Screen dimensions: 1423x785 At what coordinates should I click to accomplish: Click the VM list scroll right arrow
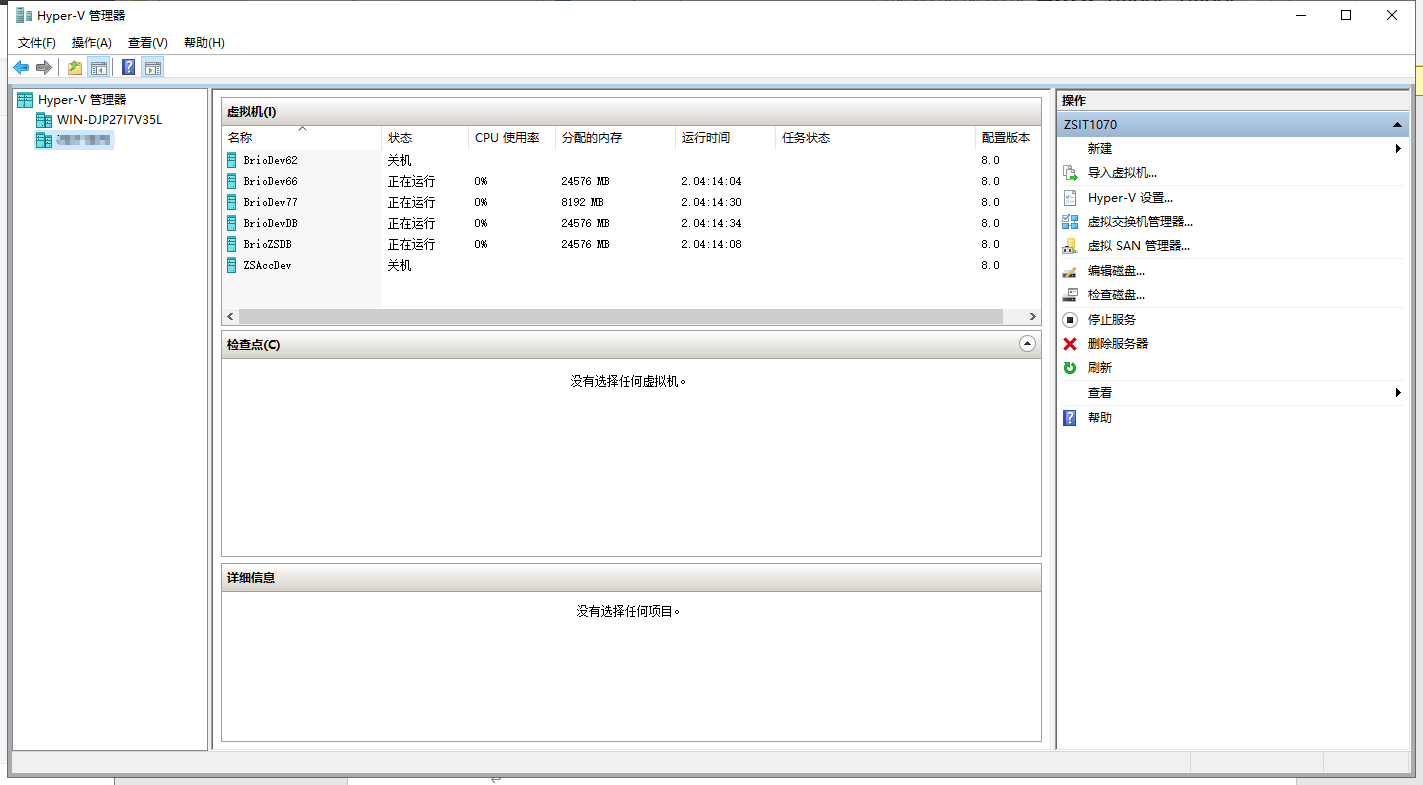tap(1033, 317)
